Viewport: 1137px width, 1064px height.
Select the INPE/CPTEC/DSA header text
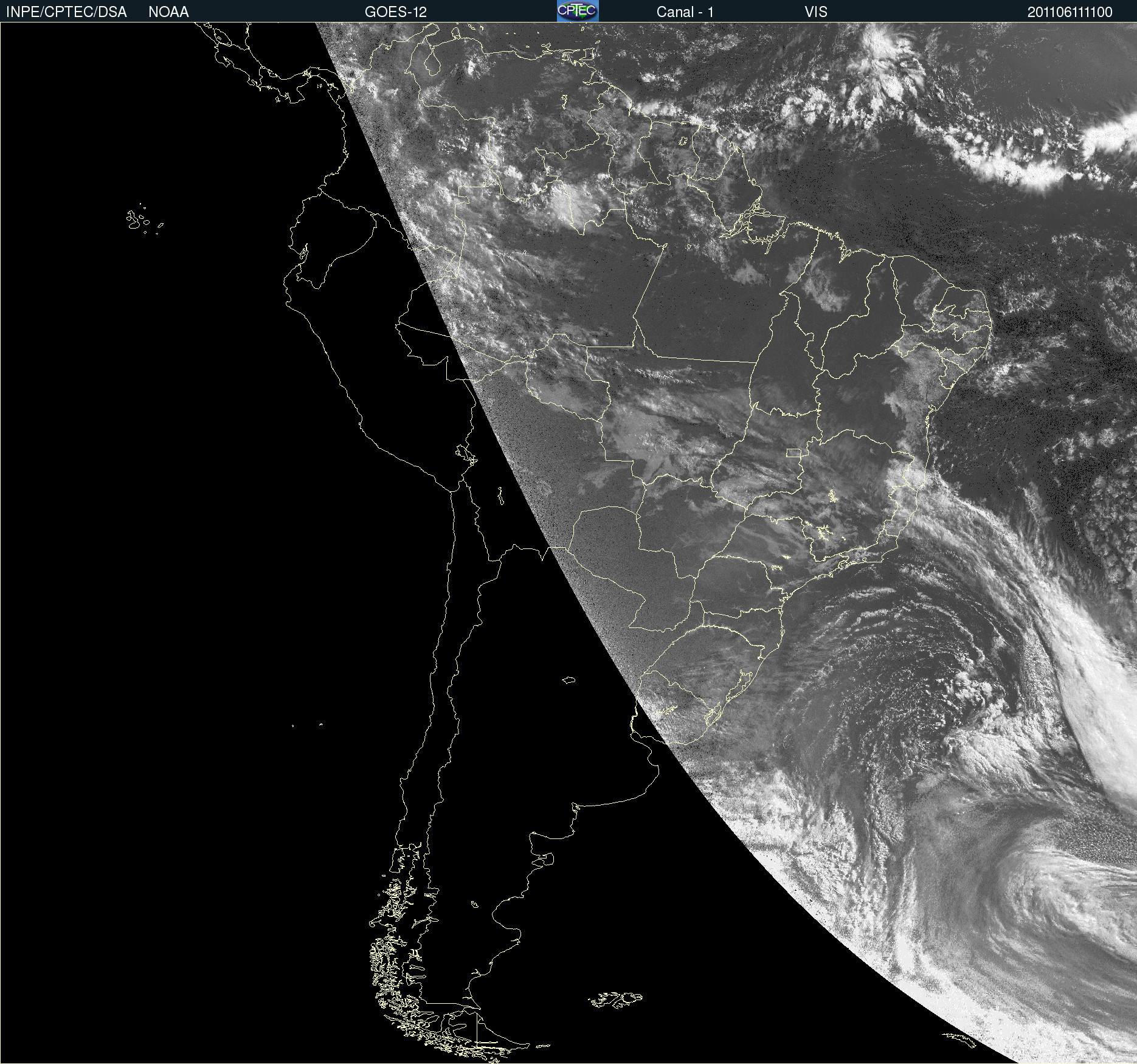click(x=66, y=12)
